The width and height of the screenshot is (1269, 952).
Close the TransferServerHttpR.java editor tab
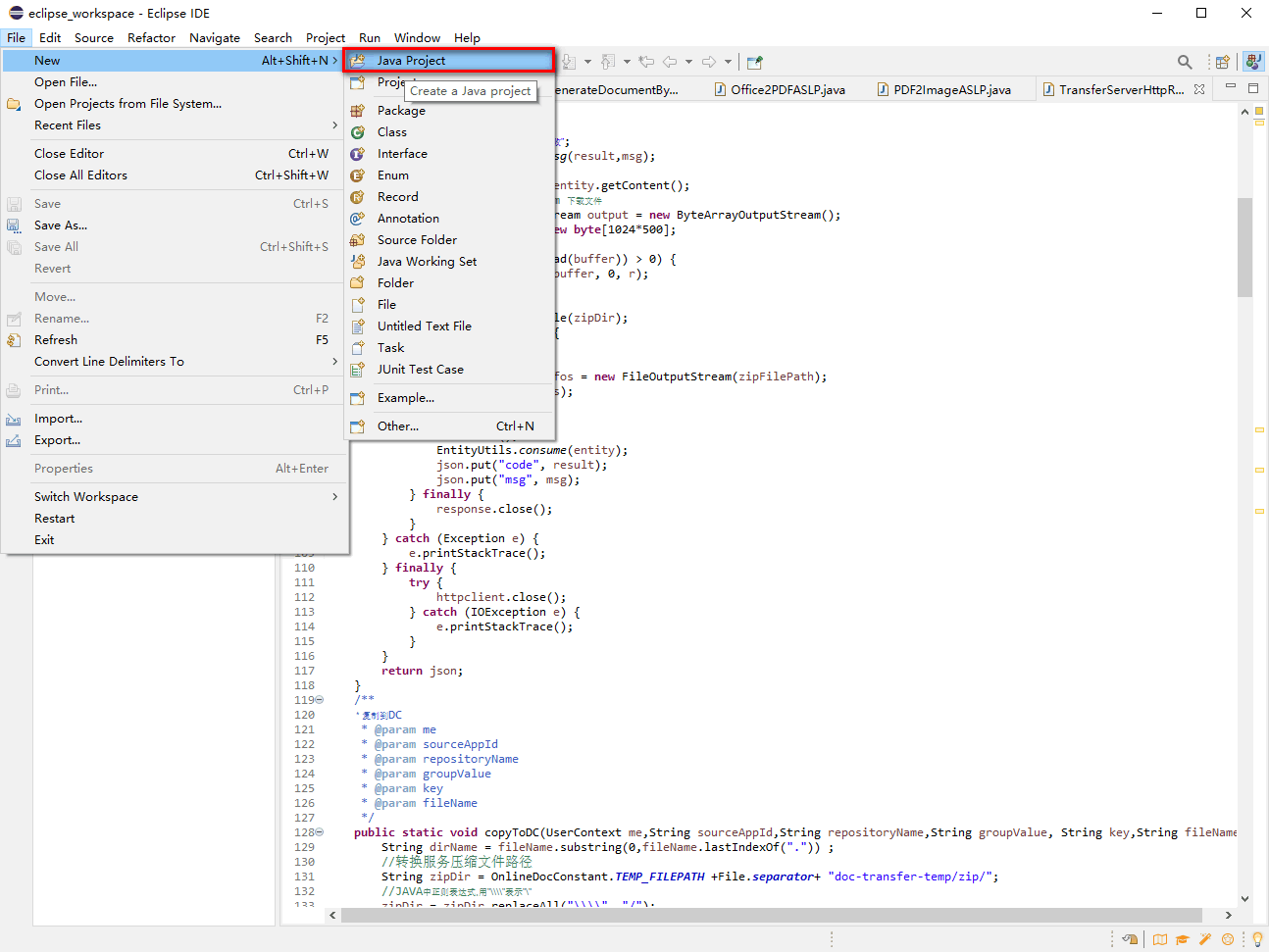pyautogui.click(x=1200, y=88)
